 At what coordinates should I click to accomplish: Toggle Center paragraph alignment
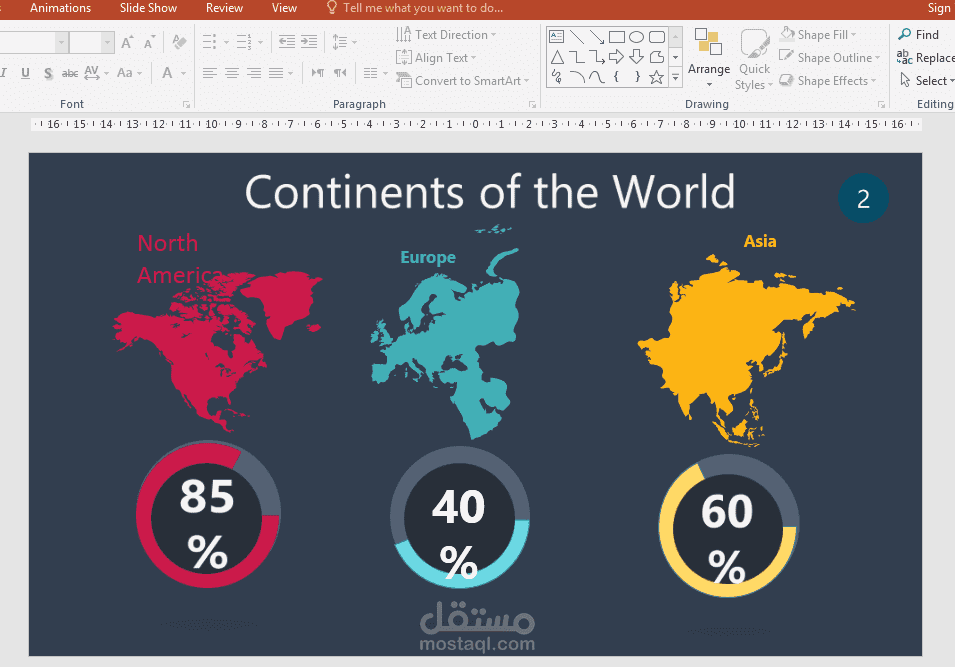232,73
